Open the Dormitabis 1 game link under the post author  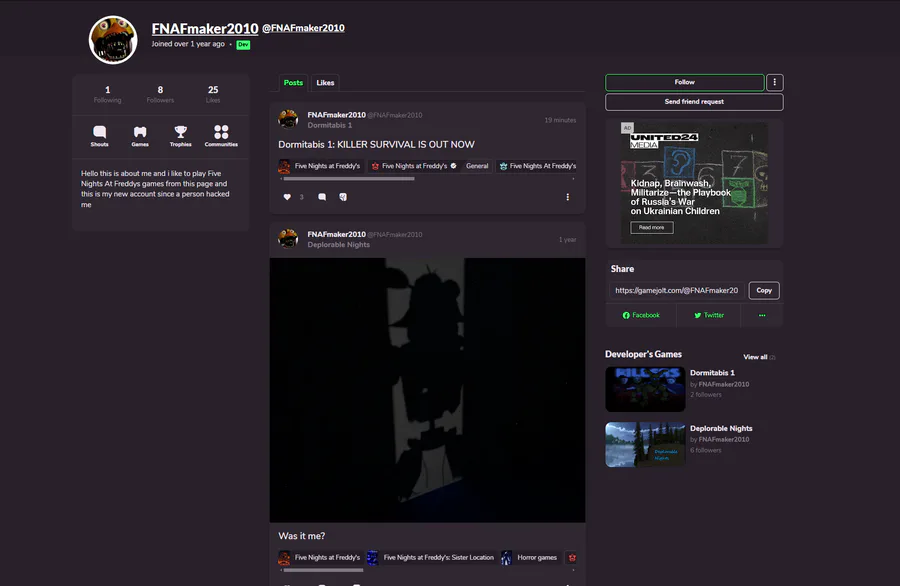(x=329, y=125)
